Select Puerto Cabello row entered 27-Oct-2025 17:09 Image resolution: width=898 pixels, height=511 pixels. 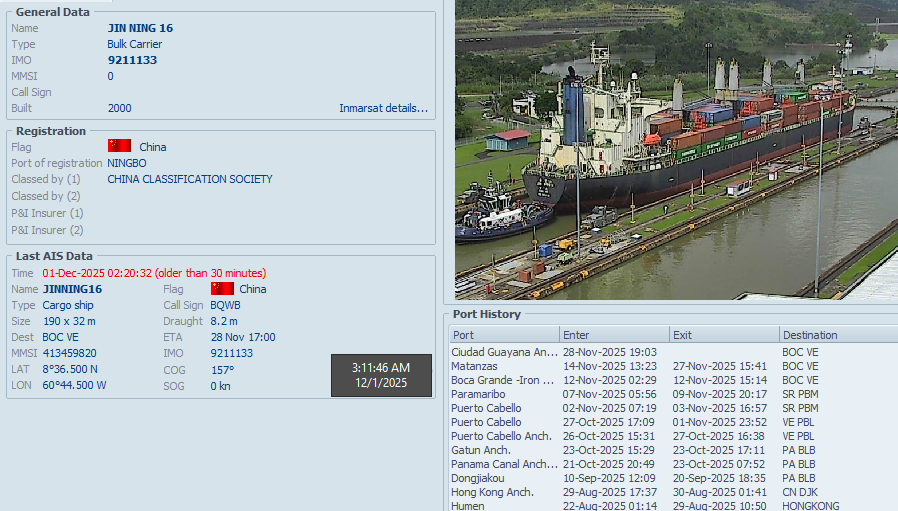tap(674, 422)
